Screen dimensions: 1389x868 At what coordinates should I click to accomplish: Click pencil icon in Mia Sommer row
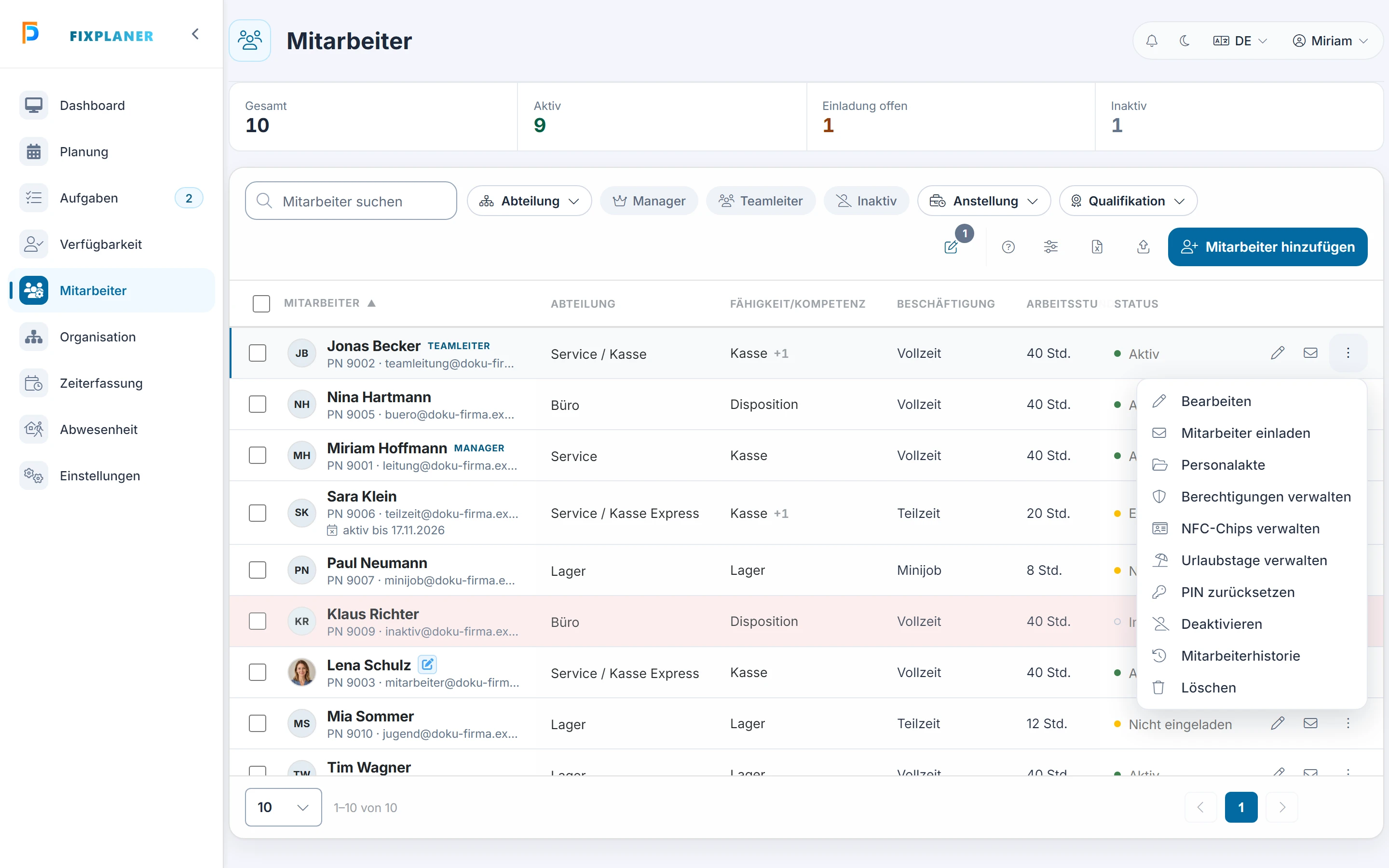coord(1277,723)
